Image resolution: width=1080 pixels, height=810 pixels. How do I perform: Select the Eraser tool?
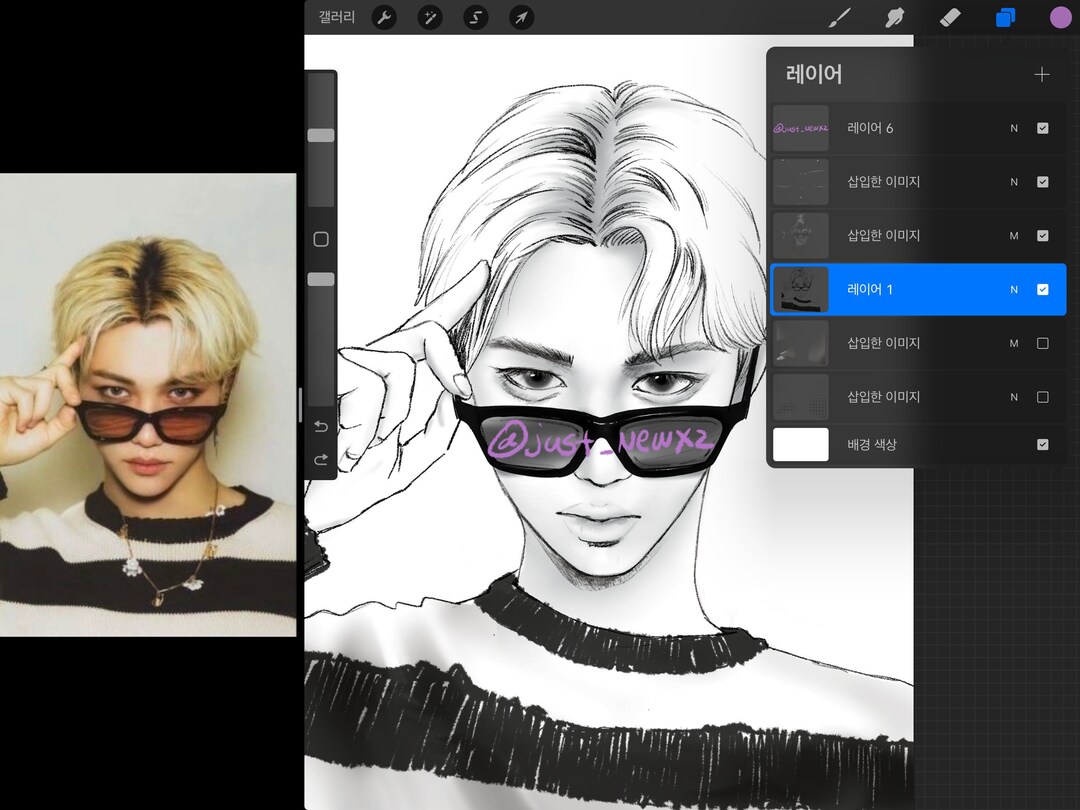(x=949, y=17)
